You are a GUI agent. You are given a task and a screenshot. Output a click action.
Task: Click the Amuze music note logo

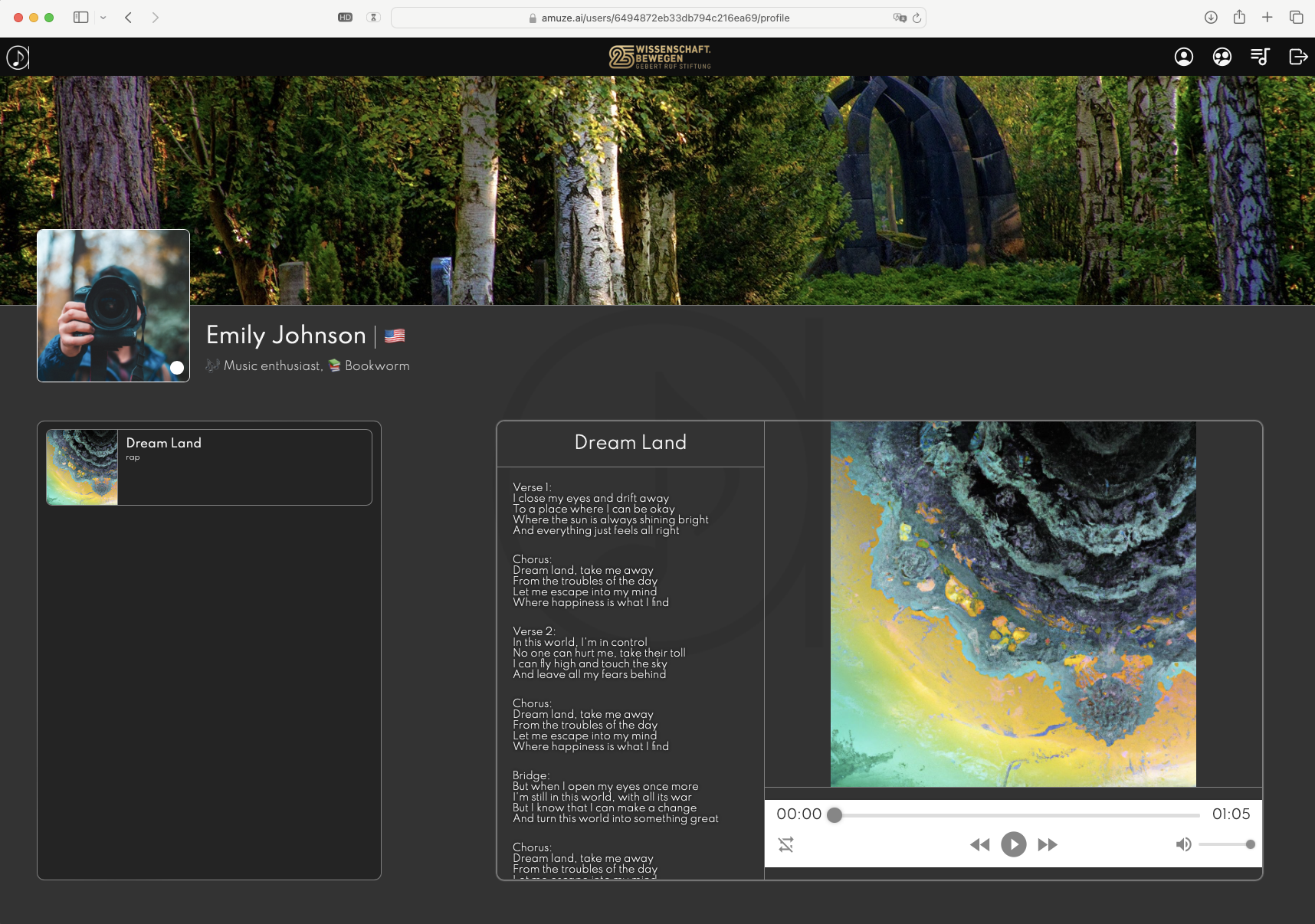(x=18, y=57)
